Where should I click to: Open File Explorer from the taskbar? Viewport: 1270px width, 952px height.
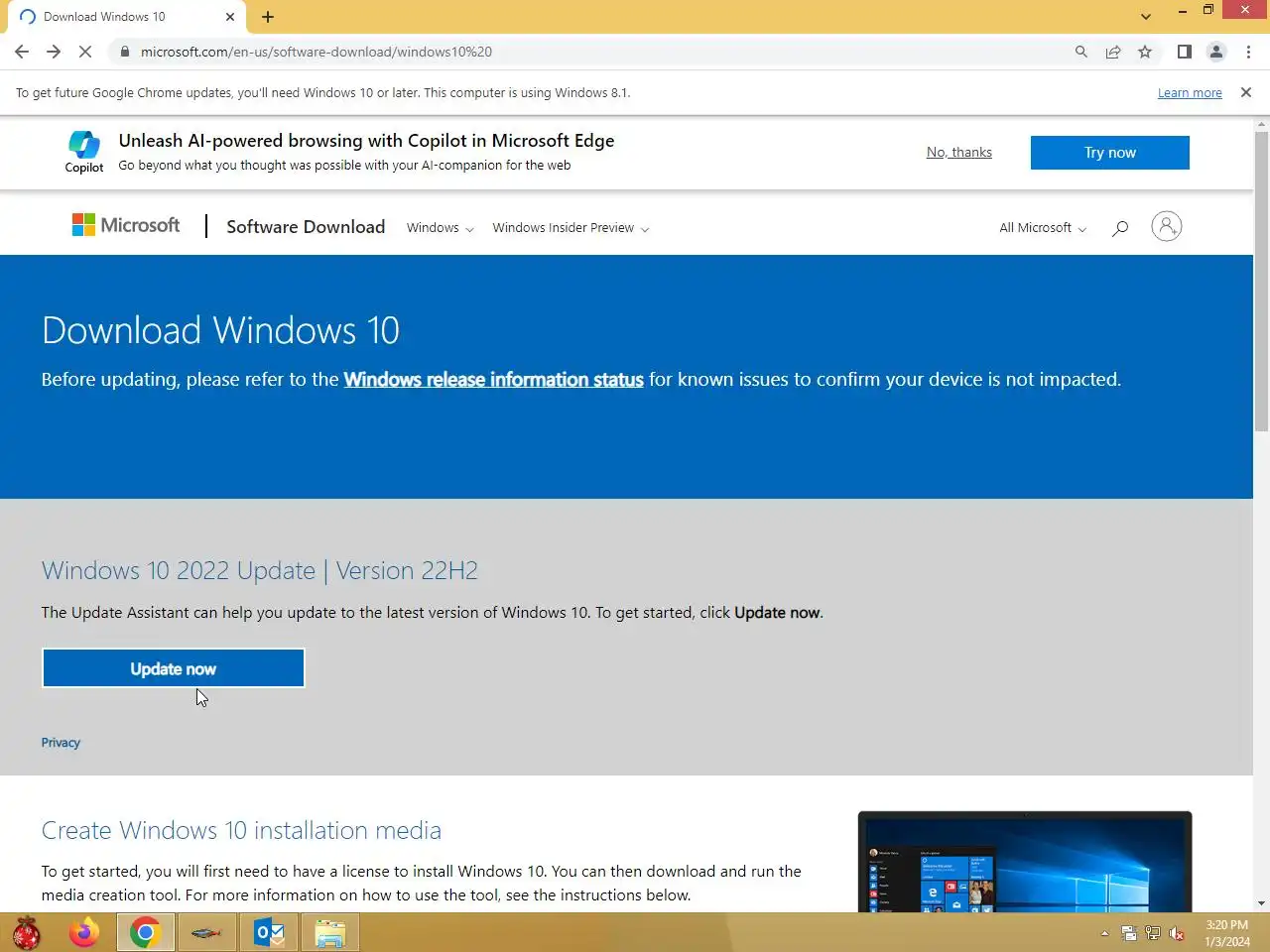pyautogui.click(x=329, y=933)
